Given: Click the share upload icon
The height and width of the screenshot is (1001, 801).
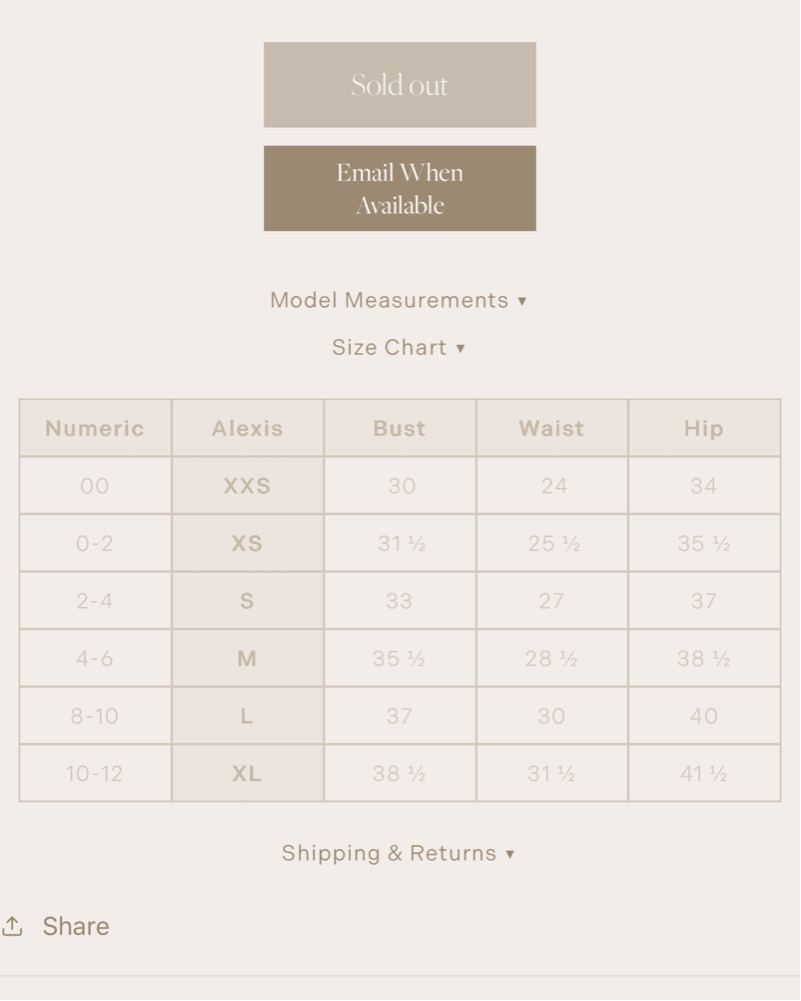Looking at the screenshot, I should [x=12, y=926].
